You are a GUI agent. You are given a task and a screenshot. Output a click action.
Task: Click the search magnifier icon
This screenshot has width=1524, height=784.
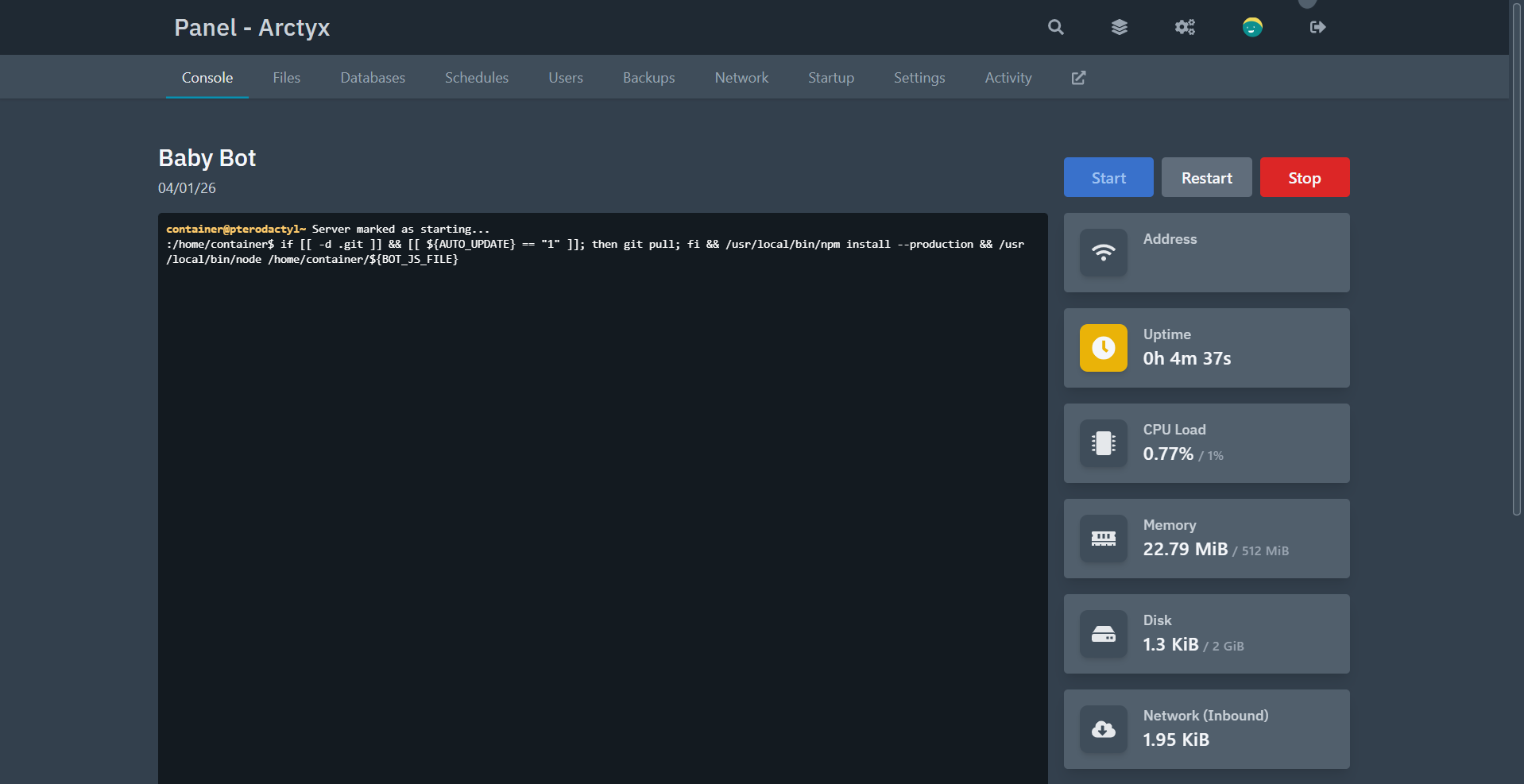tap(1055, 27)
